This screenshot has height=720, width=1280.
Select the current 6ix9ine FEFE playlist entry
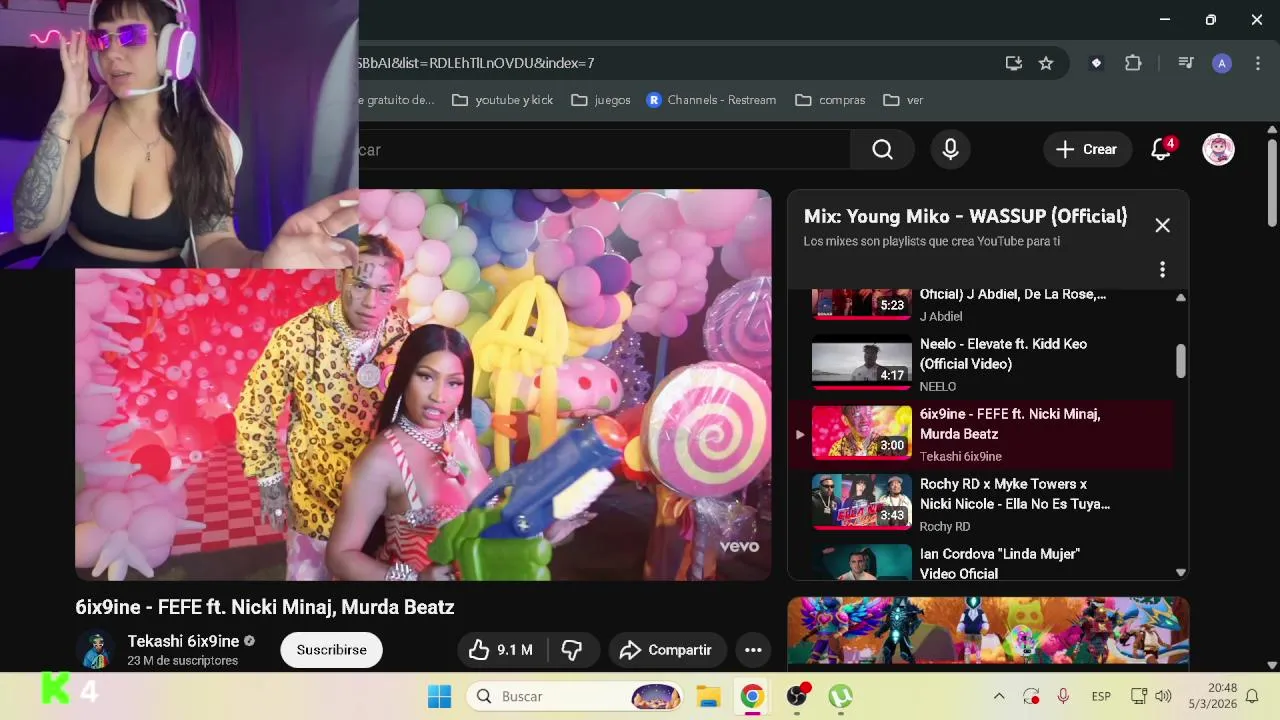pyautogui.click(x=981, y=434)
